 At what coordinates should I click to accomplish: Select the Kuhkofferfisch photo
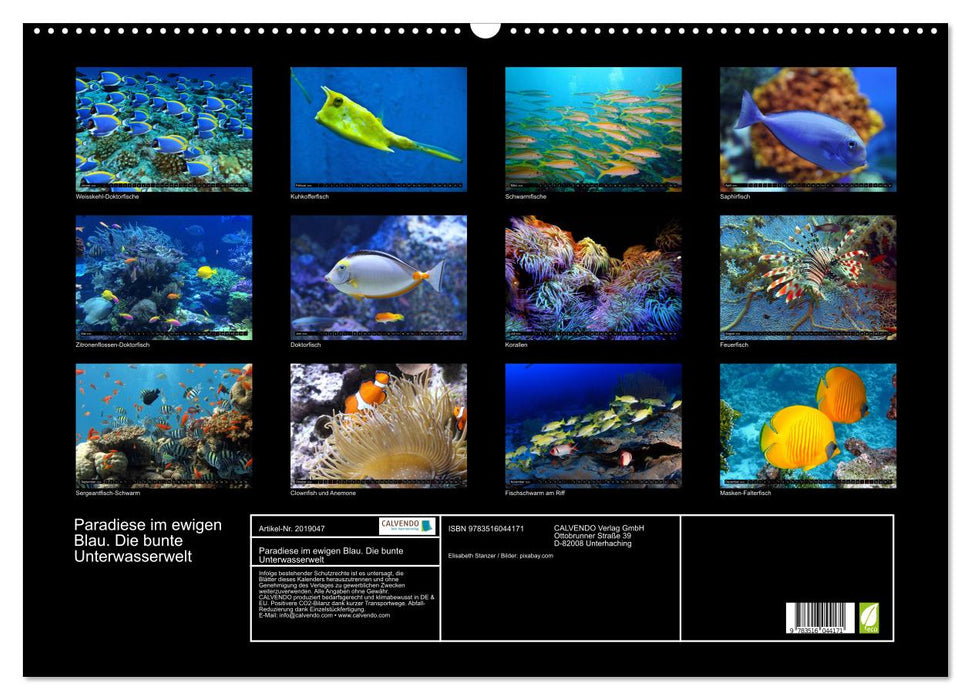pyautogui.click(x=375, y=125)
